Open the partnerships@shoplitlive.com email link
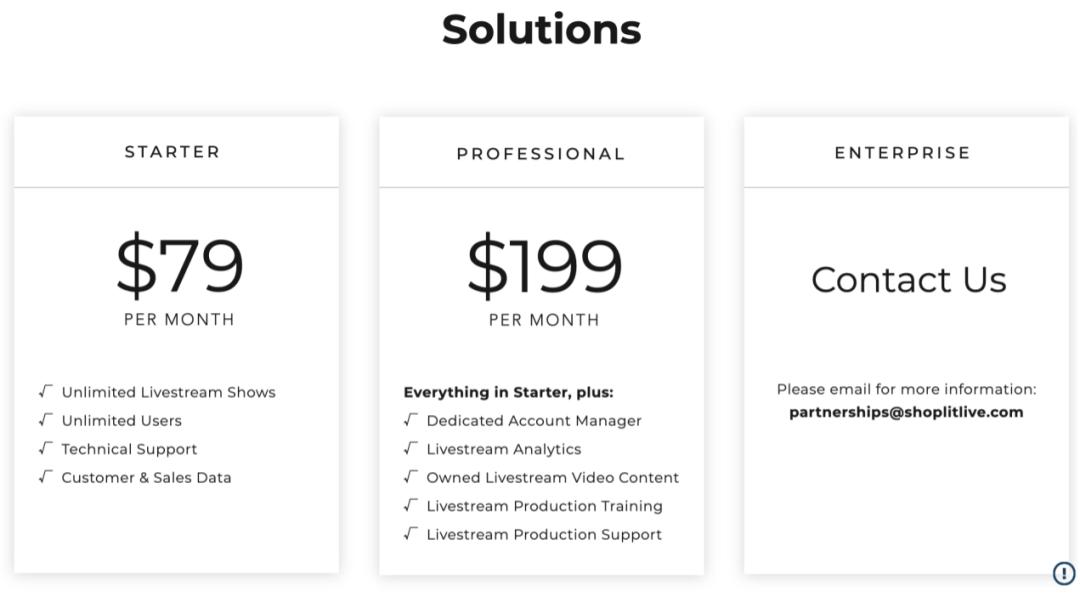 [906, 412]
